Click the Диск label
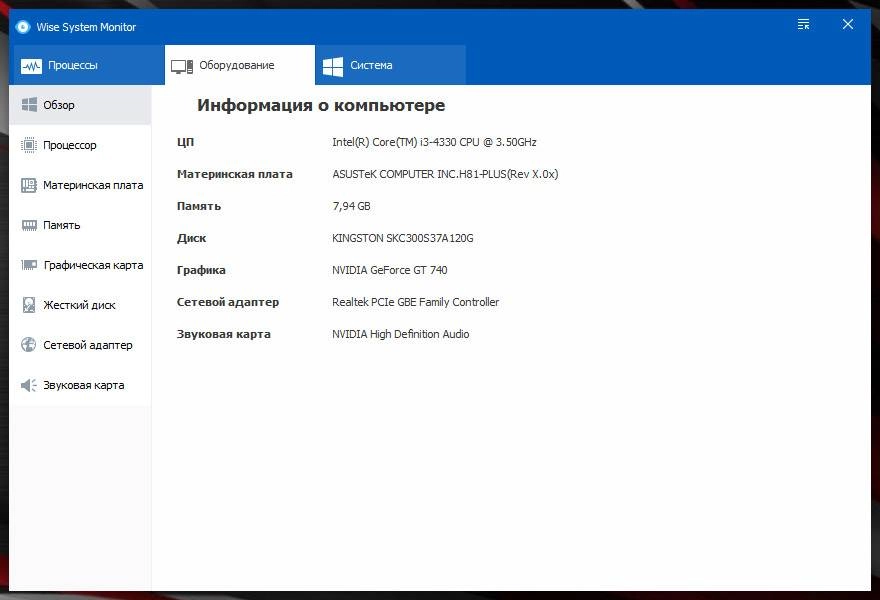 191,238
